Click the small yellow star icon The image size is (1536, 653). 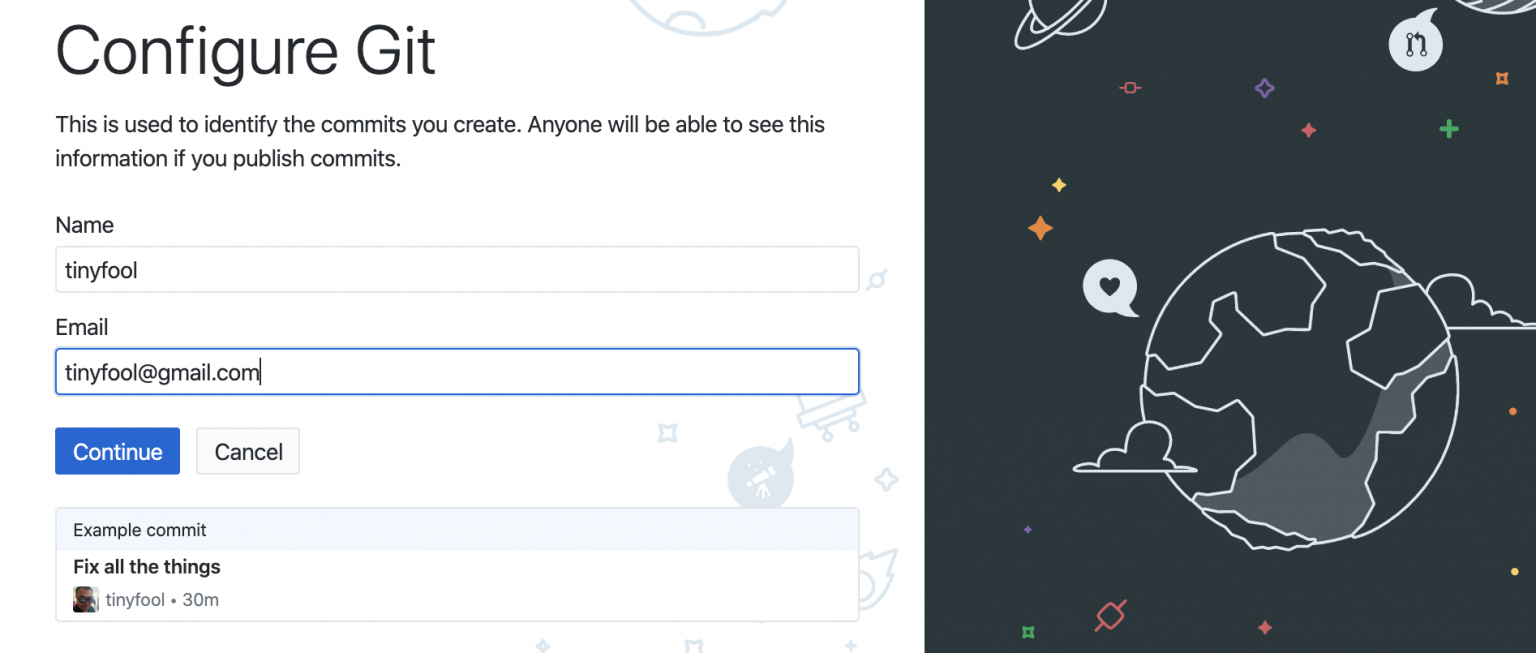tap(1059, 185)
